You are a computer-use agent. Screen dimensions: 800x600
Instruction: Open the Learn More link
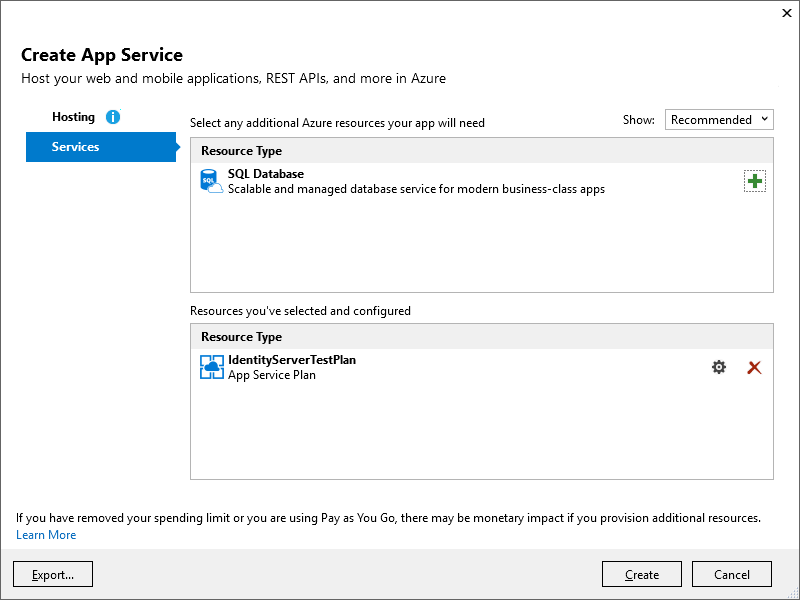[46, 535]
